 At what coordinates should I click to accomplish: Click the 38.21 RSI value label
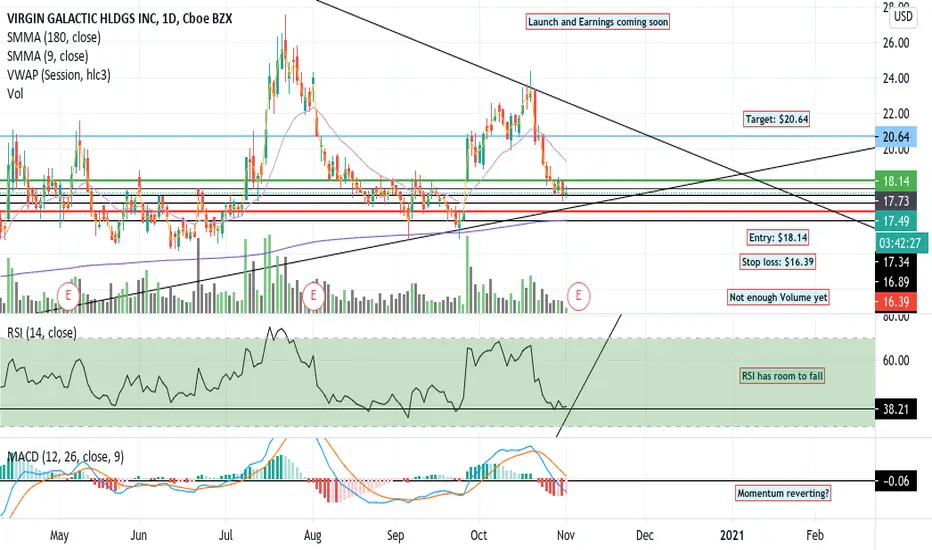(896, 409)
